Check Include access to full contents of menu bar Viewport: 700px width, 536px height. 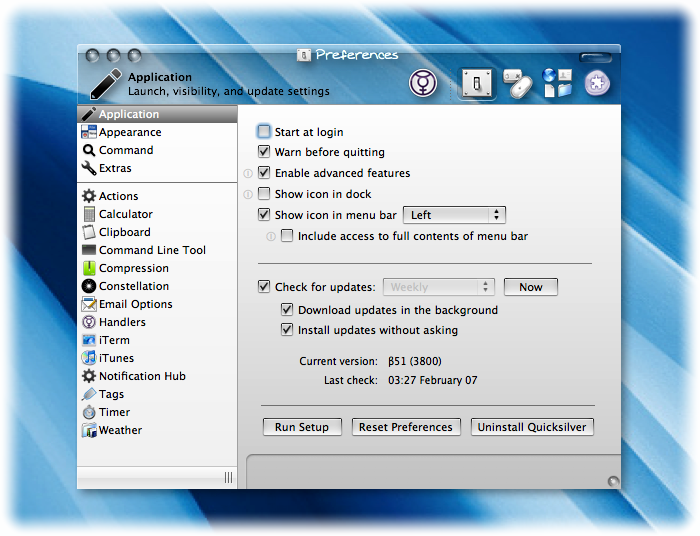click(287, 235)
